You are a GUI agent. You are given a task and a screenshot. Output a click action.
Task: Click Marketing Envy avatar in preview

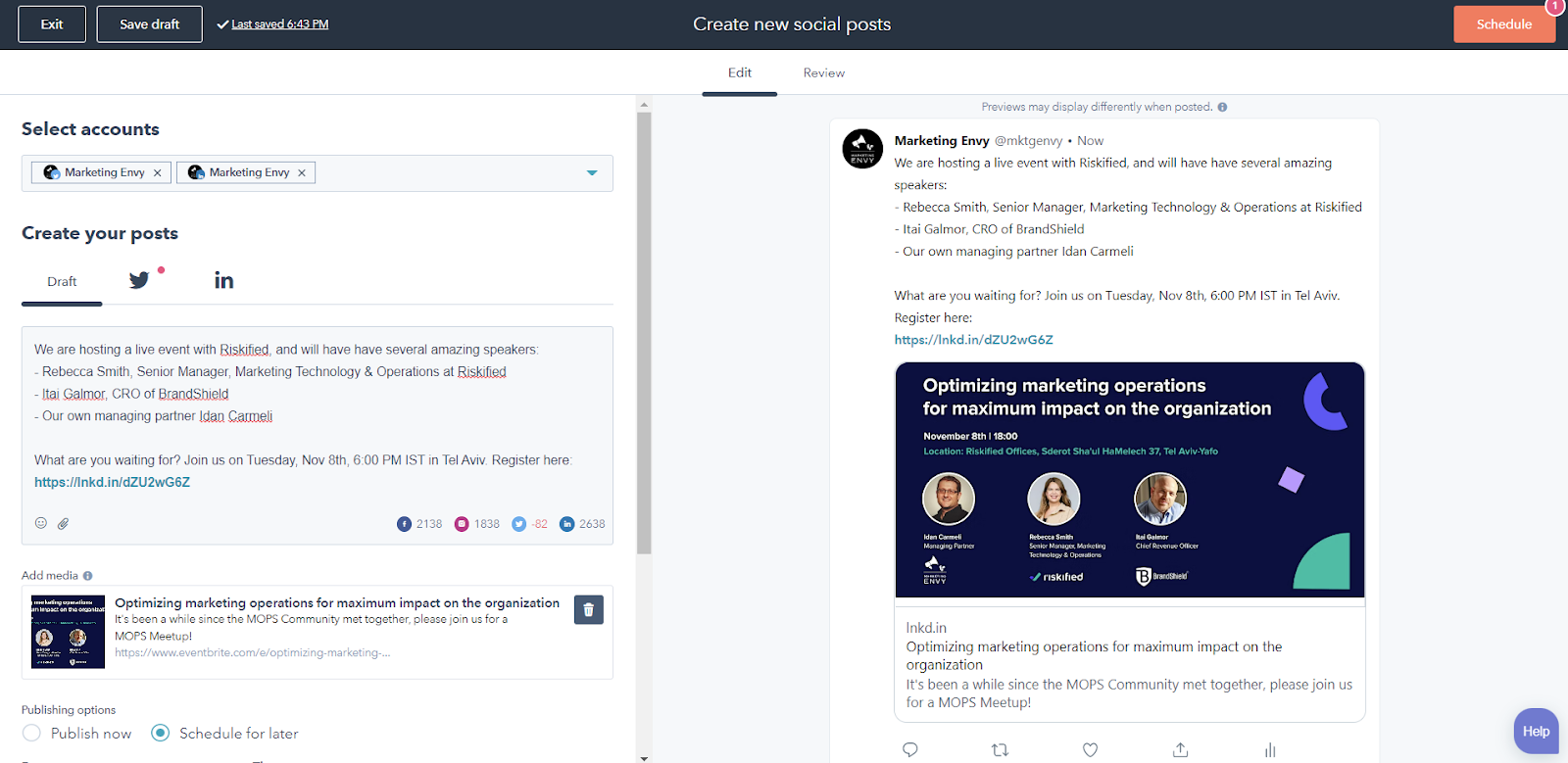(x=862, y=149)
